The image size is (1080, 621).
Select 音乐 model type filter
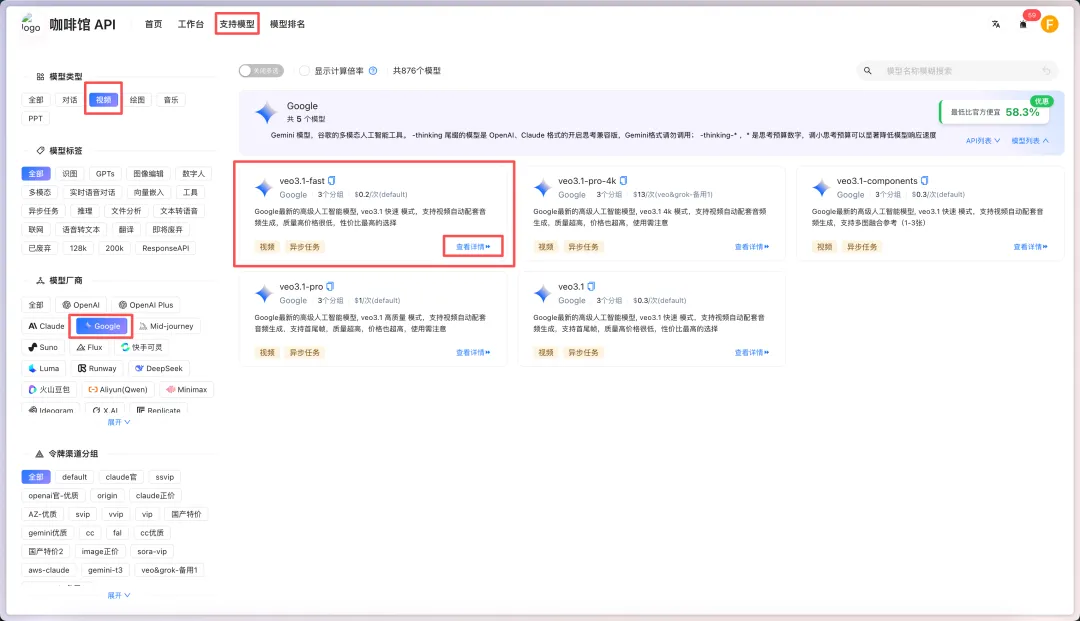point(171,100)
